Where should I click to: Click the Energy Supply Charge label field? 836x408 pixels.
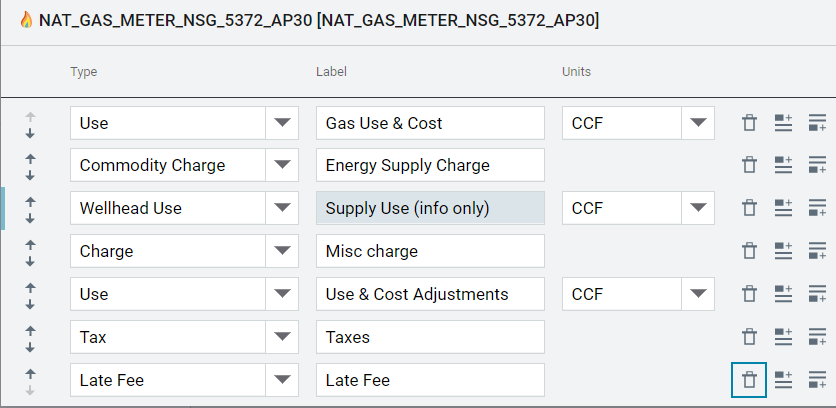tap(430, 165)
